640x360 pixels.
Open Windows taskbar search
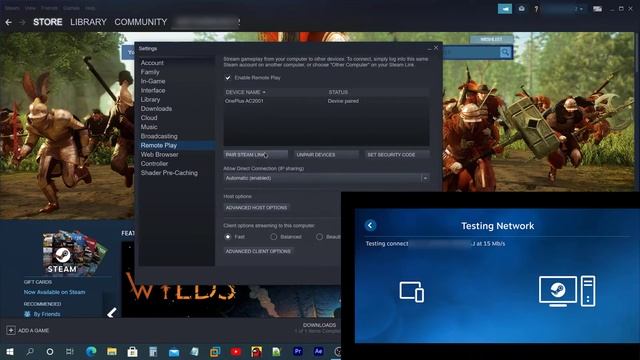[30, 351]
